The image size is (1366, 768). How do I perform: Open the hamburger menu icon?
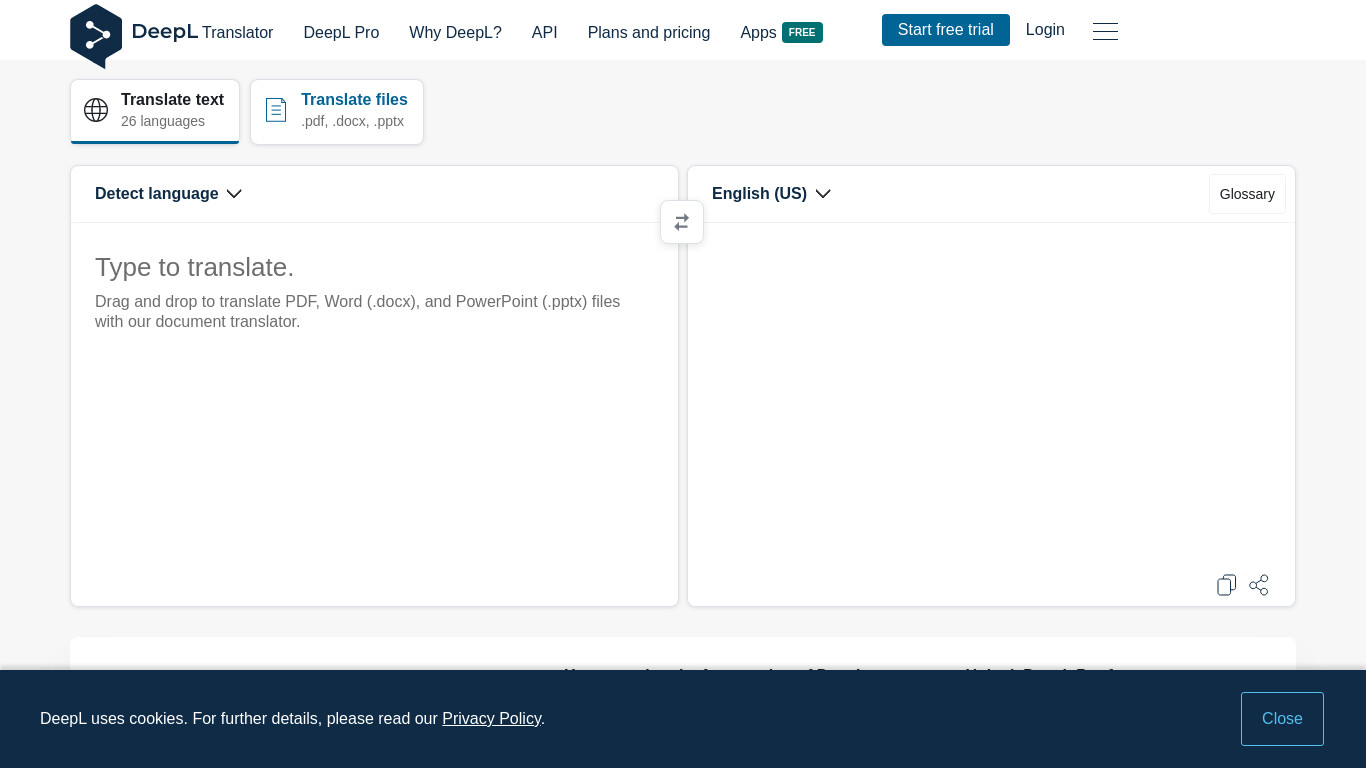[x=1105, y=31]
